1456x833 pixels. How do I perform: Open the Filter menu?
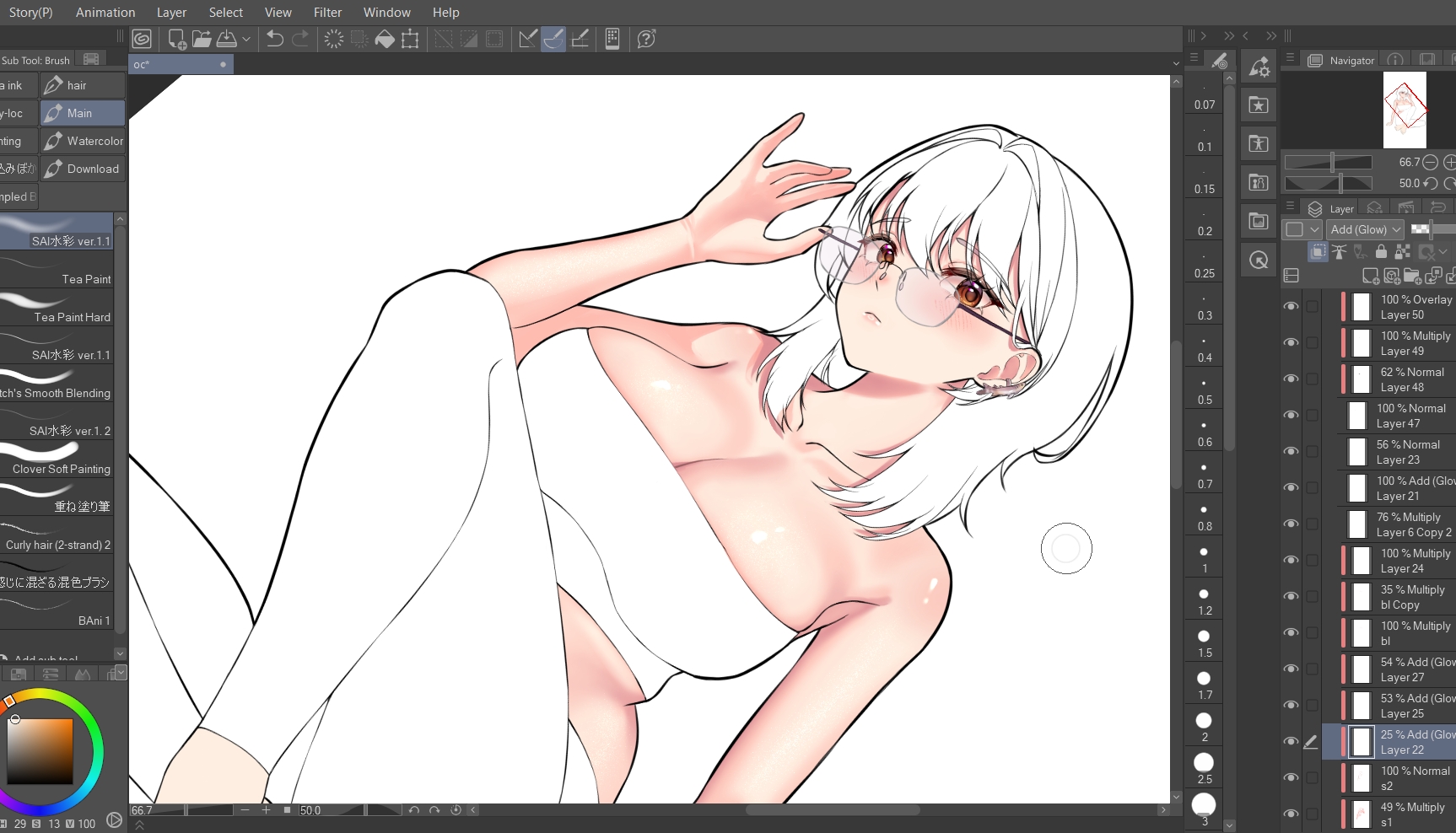point(327,13)
